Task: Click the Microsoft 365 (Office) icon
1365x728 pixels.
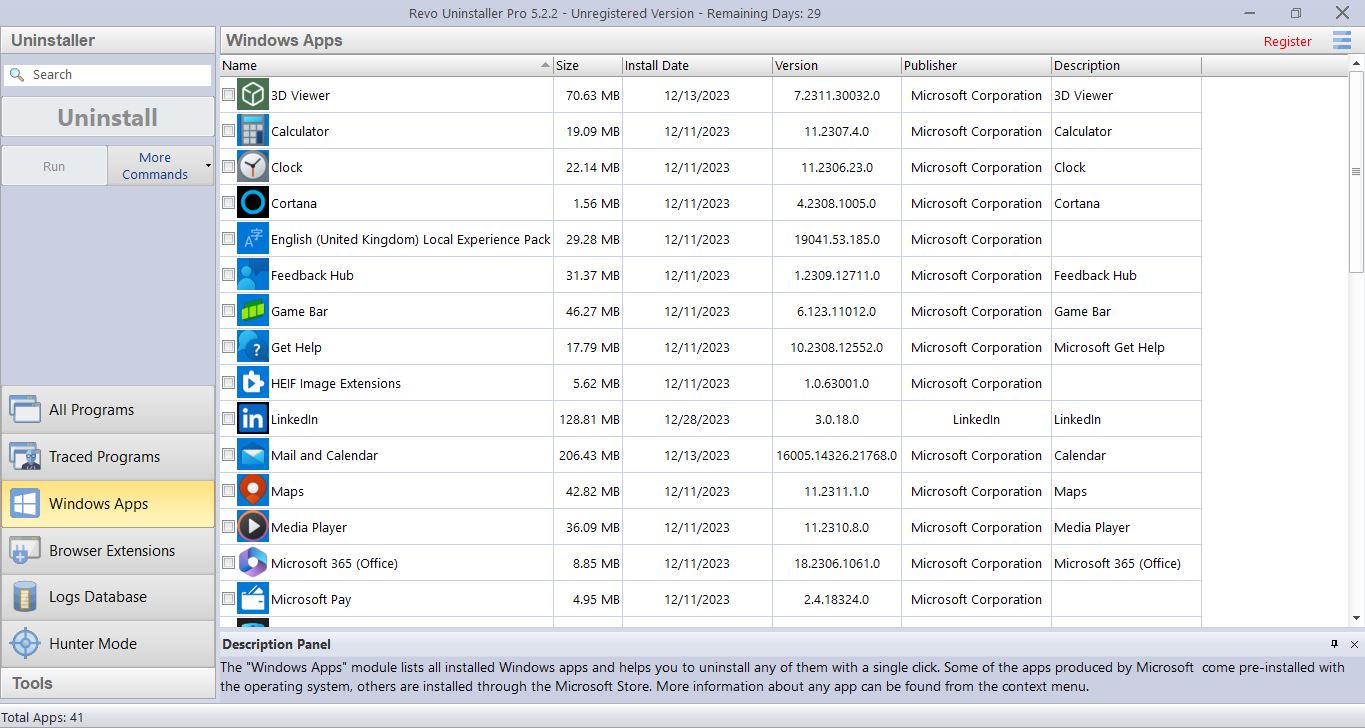Action: [253, 563]
